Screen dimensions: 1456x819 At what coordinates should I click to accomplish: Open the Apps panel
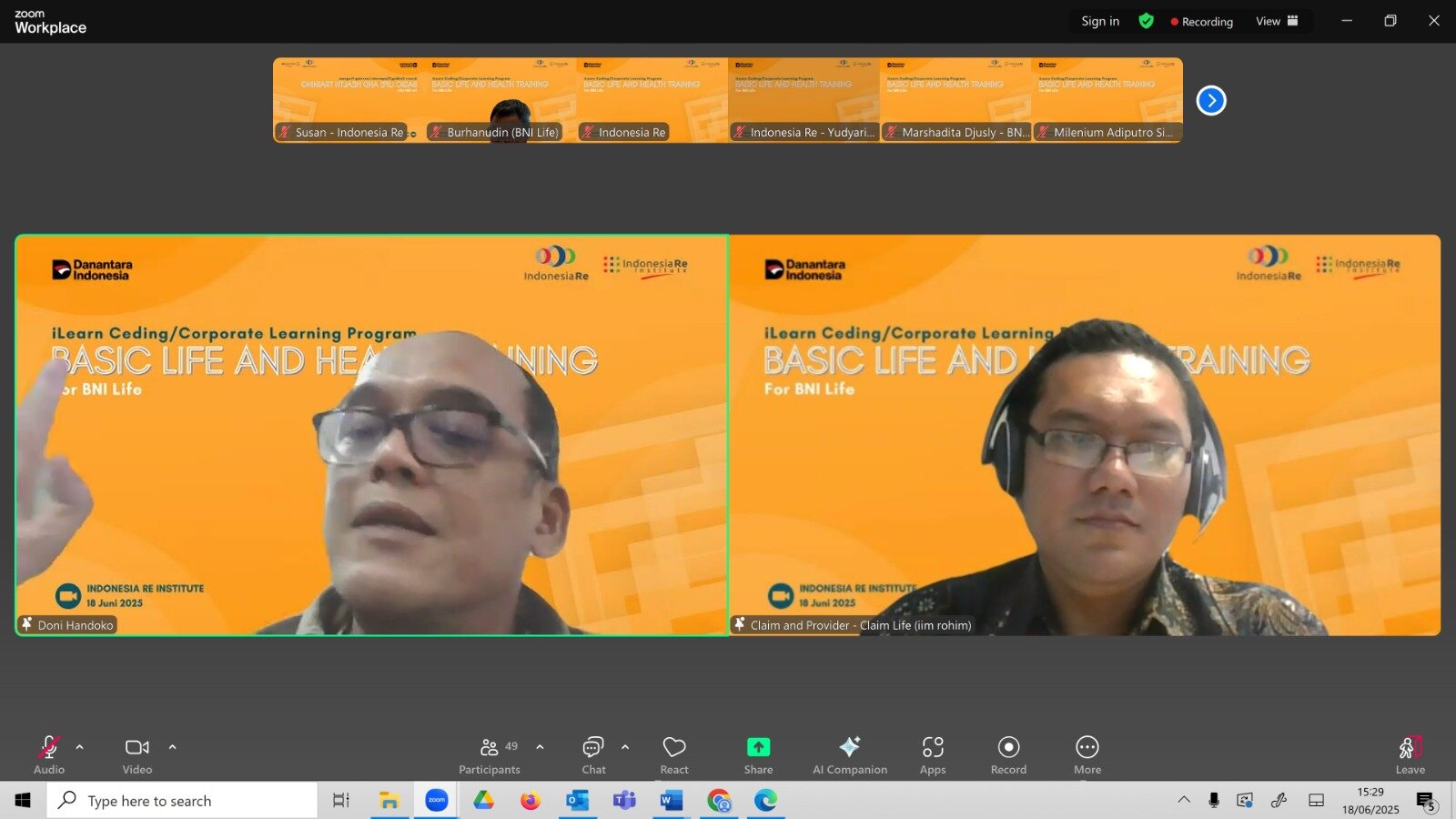[933, 755]
